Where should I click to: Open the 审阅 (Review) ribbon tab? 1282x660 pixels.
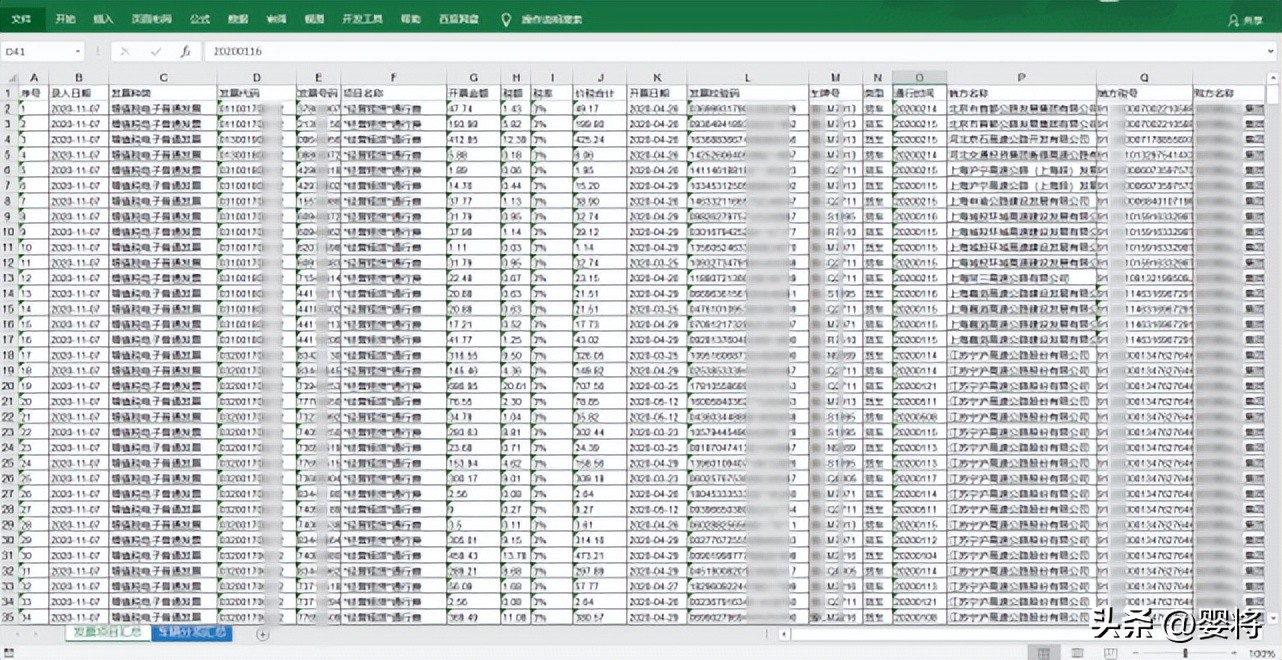(276, 19)
